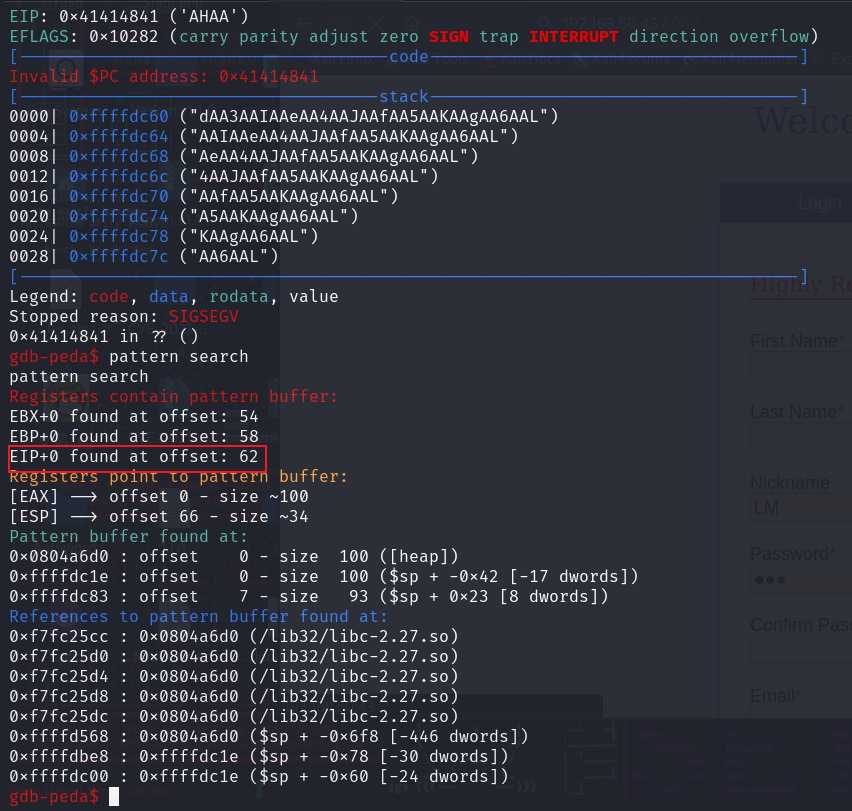Click the SIGSEGV stopped reason text
This screenshot has width=852, height=811.
pos(203,317)
